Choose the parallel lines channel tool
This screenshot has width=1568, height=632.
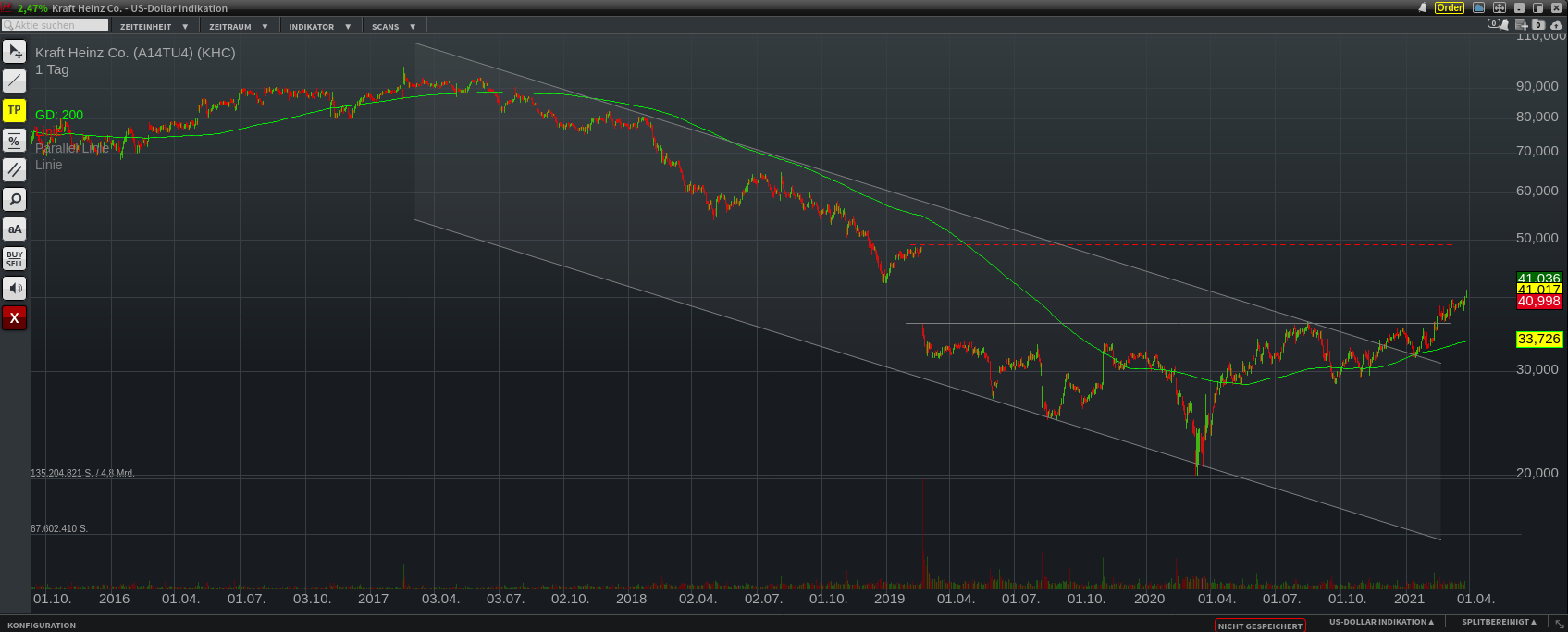tap(14, 170)
